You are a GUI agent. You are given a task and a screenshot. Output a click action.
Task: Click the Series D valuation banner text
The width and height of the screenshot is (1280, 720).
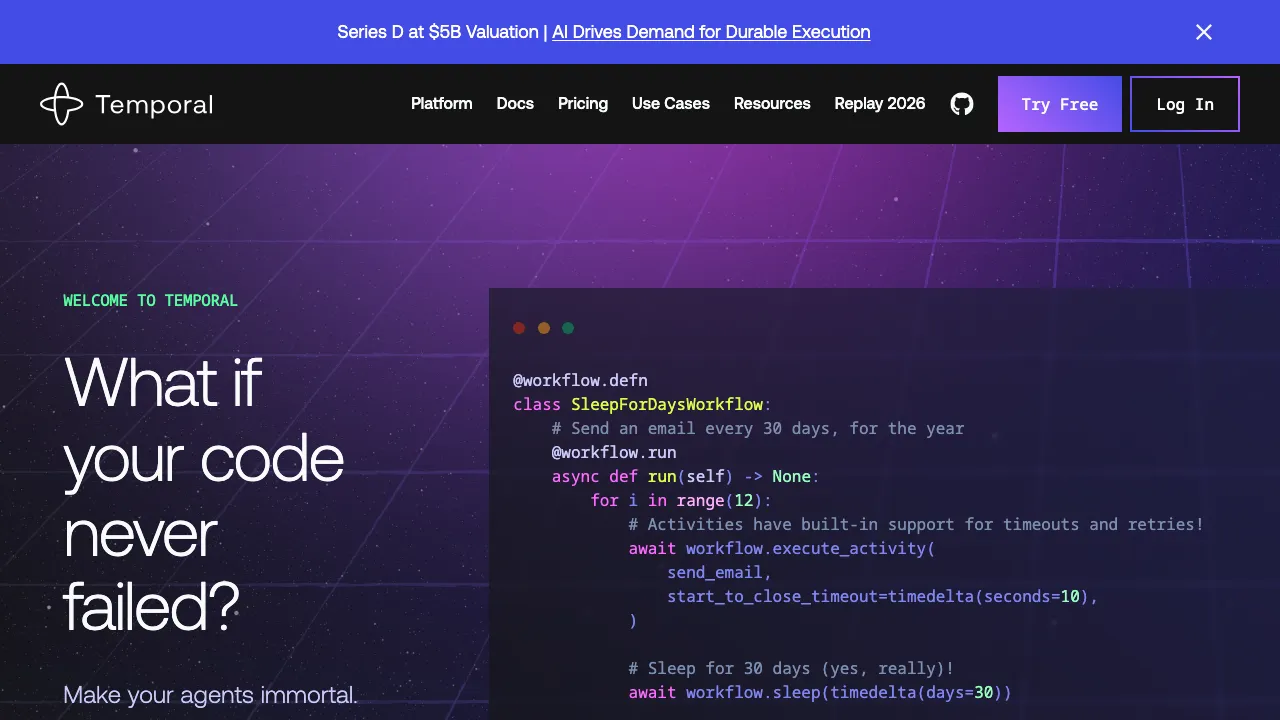pyautogui.click(x=437, y=32)
